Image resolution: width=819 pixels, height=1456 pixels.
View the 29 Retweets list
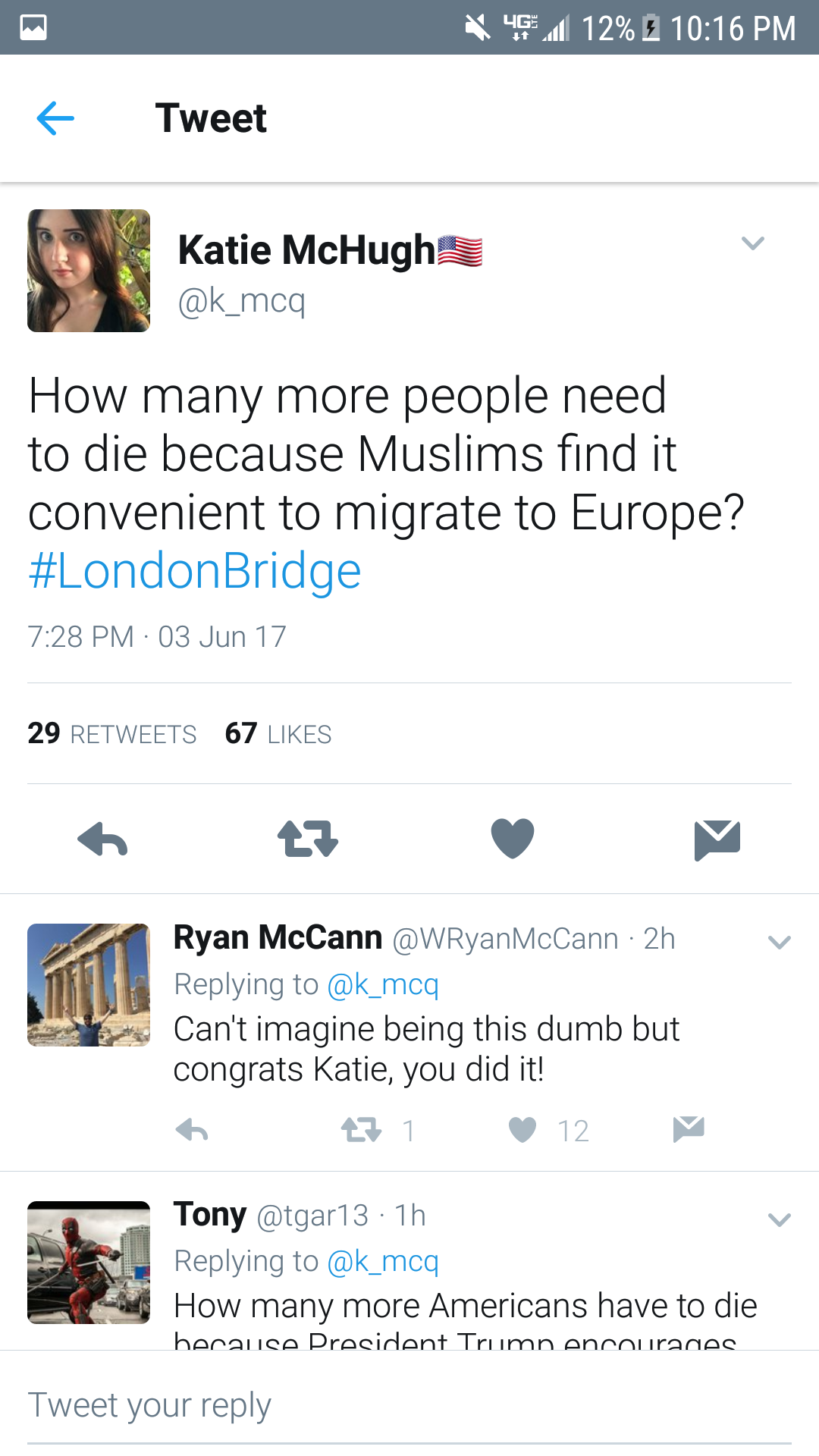[x=112, y=733]
